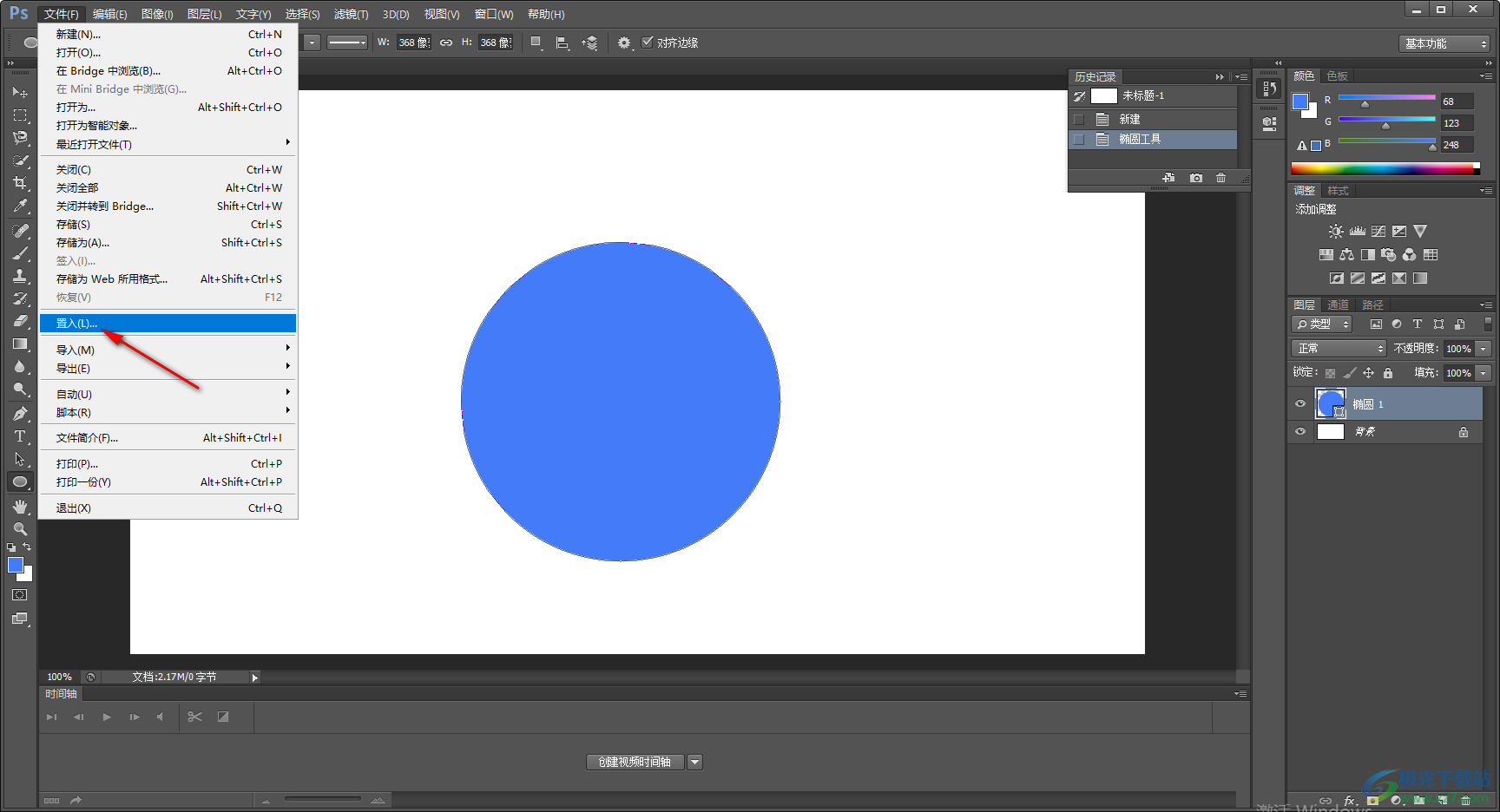1500x812 pixels.
Task: Hide the 椭圆 1 layer
Action: [1300, 403]
